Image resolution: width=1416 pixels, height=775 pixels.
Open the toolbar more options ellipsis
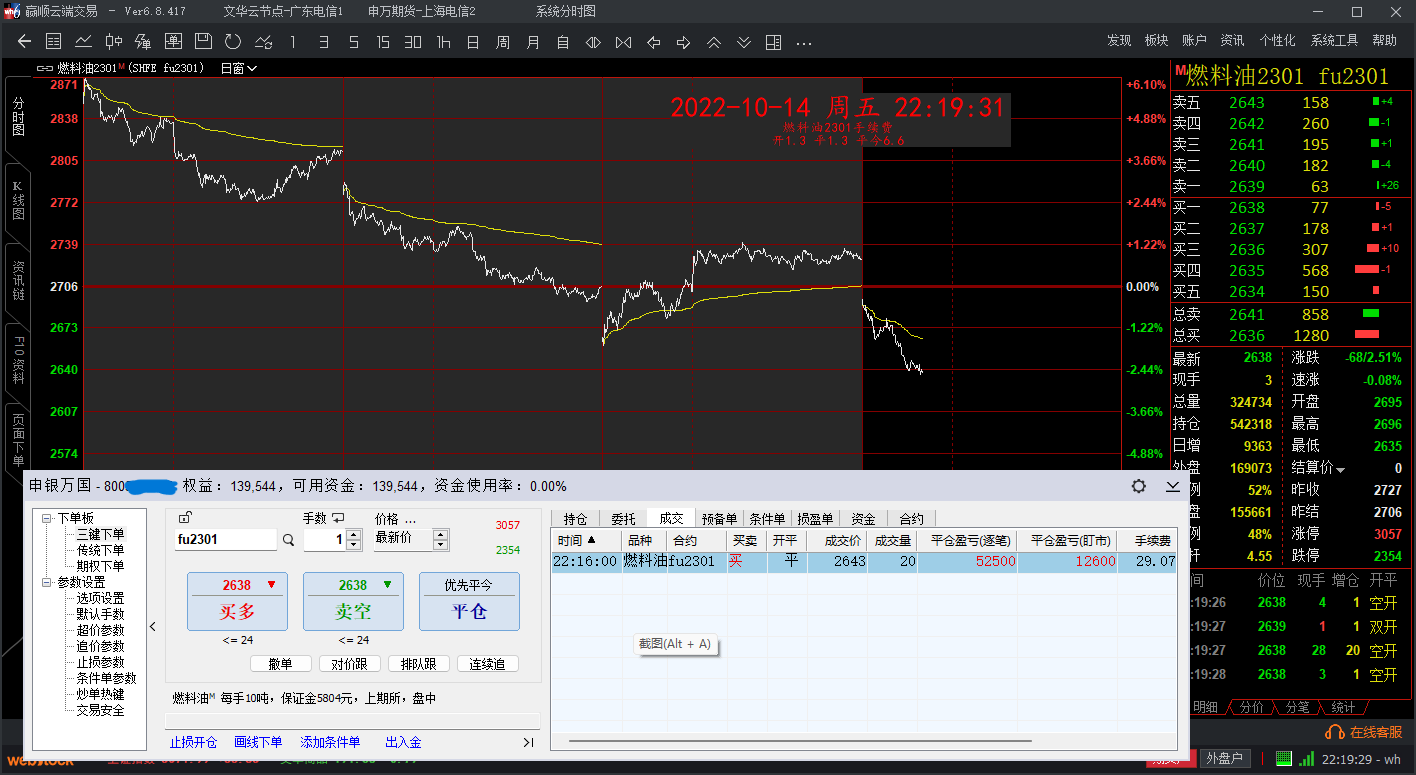click(x=803, y=43)
